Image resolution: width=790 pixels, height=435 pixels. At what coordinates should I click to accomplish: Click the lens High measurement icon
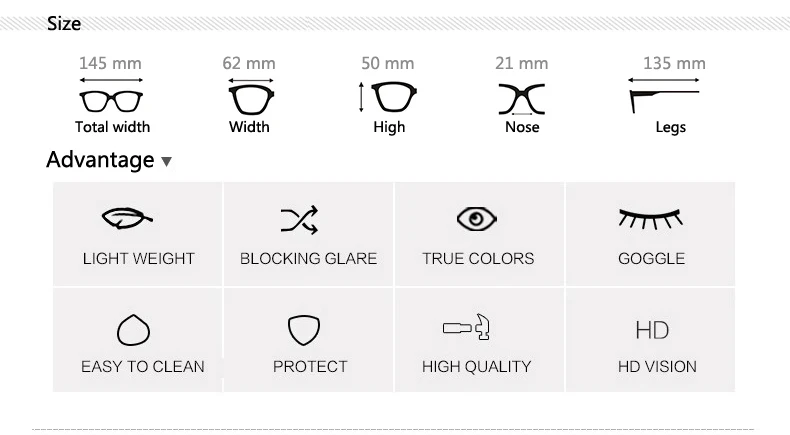point(390,98)
